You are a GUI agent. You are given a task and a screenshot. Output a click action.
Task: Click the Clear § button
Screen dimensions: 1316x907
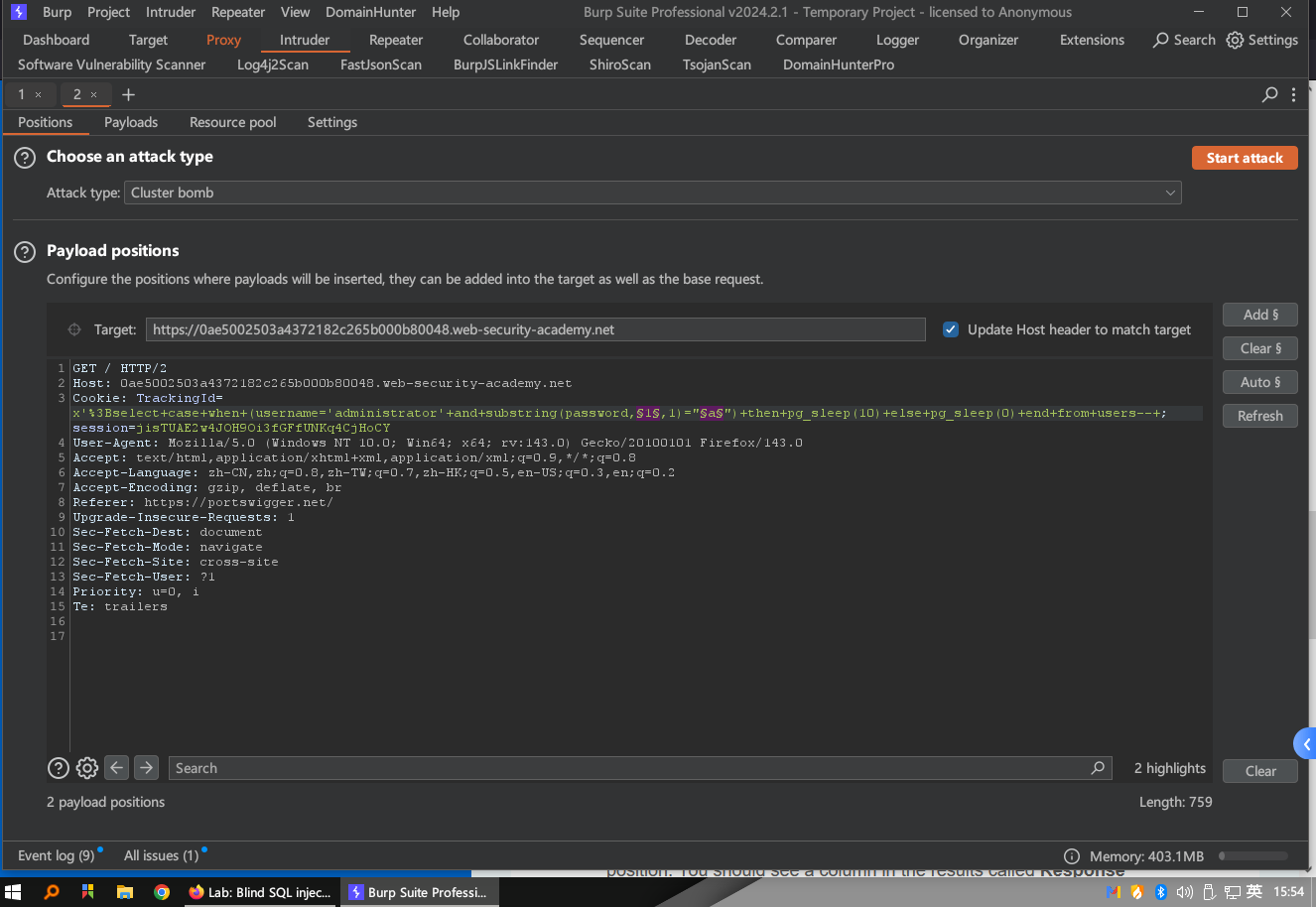(x=1260, y=348)
